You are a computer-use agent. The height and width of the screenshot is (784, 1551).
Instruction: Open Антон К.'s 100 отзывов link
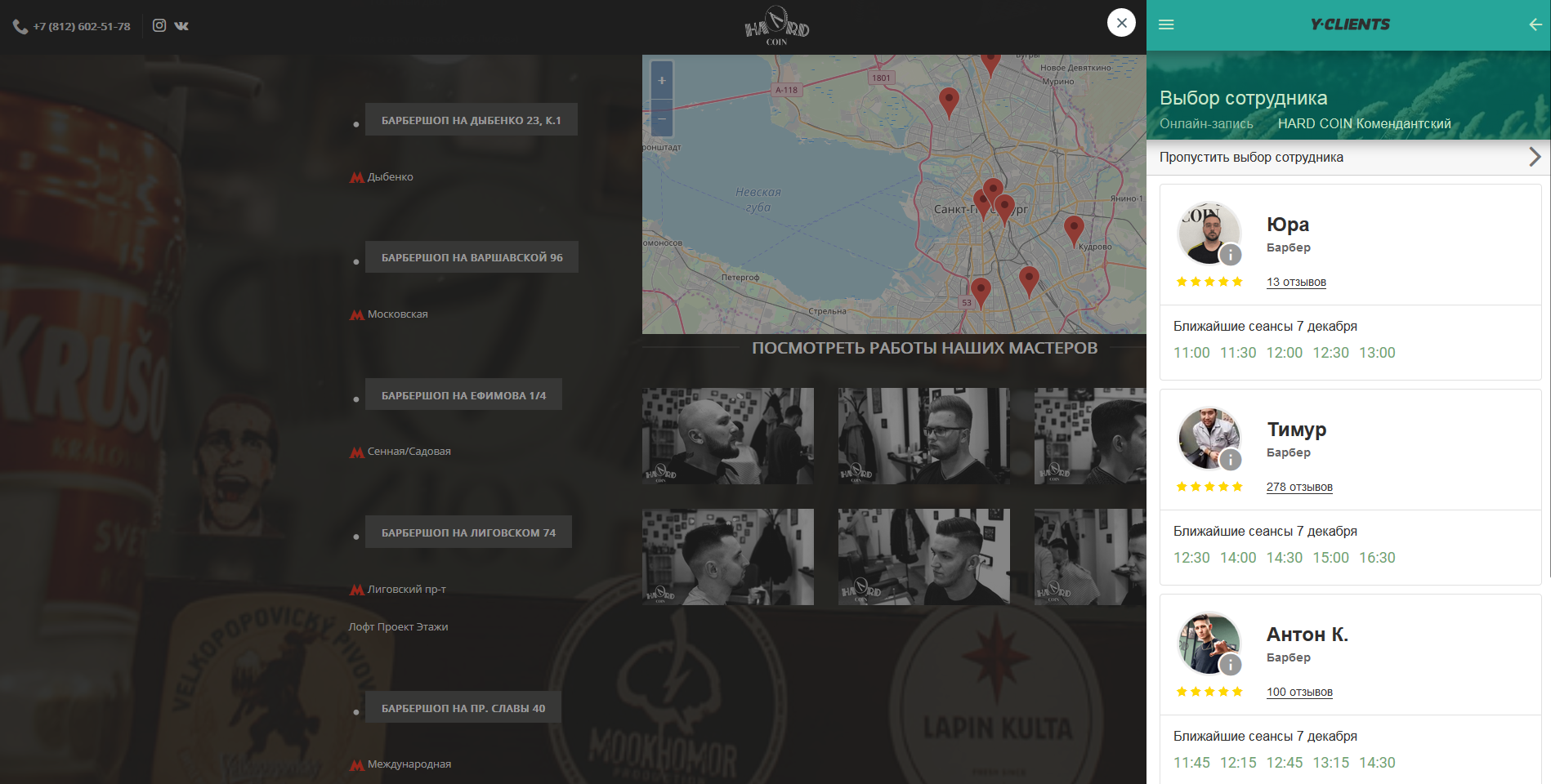(x=1299, y=692)
